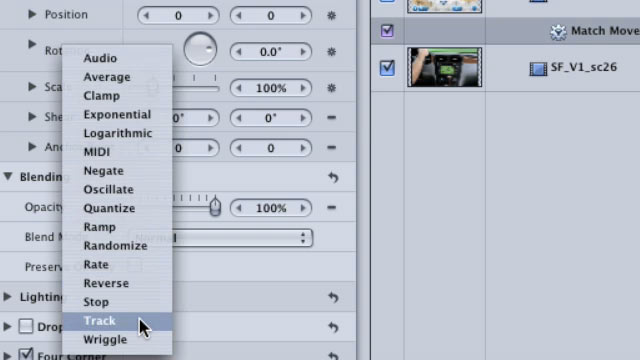Choose Exponential parameter behavior
The image size is (640, 360).
117,114
